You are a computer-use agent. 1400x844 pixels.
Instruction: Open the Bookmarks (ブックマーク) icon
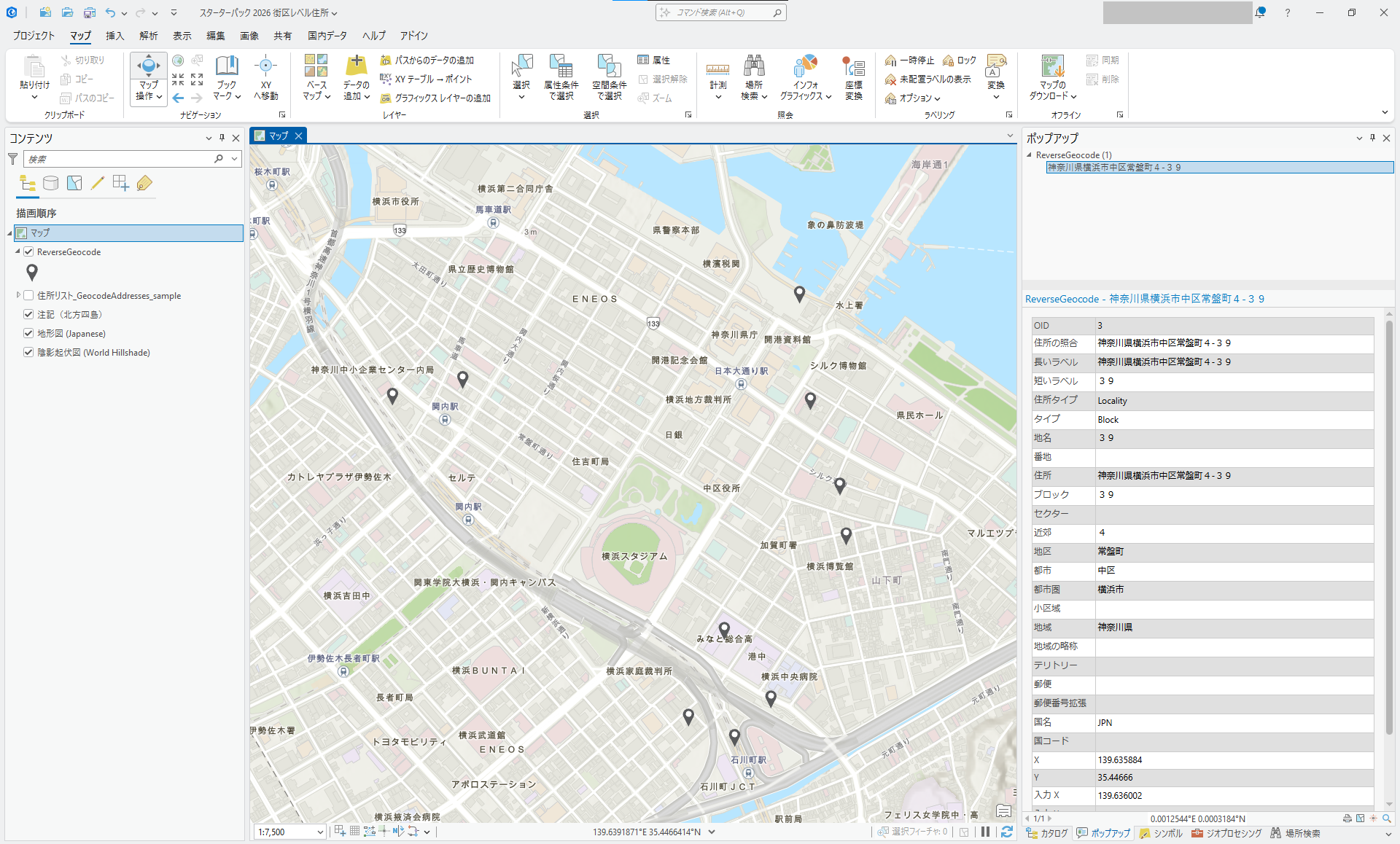pos(227,66)
